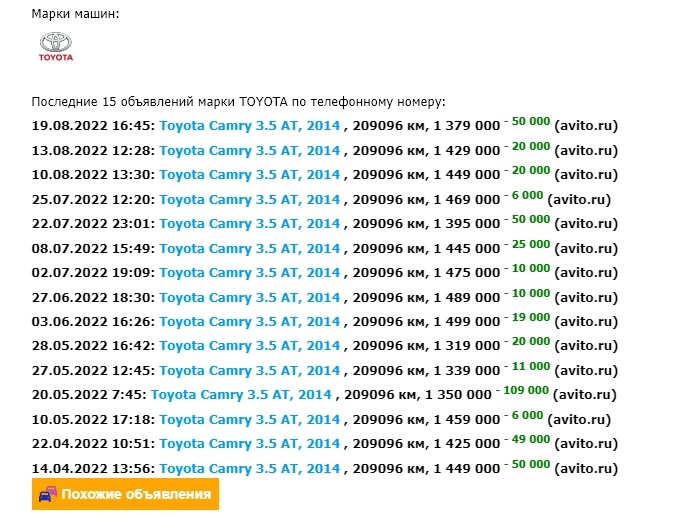This screenshot has width=674, height=524.
Task: Click (avito.ru) in the 10.05.2022 row
Action: (x=579, y=420)
